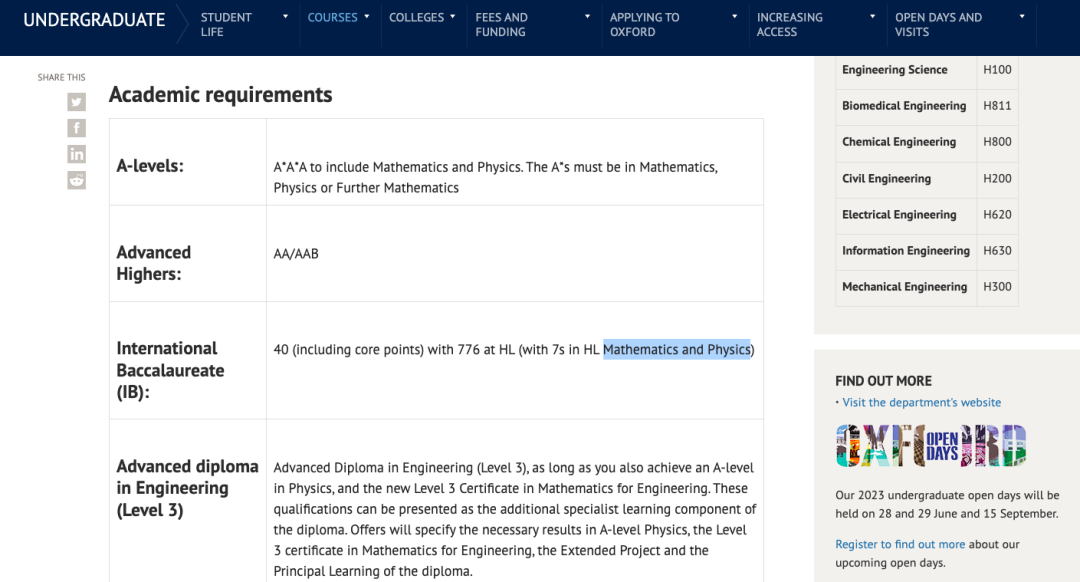Visit the department's website link
Screen dimensions: 1080x582
click(922, 402)
